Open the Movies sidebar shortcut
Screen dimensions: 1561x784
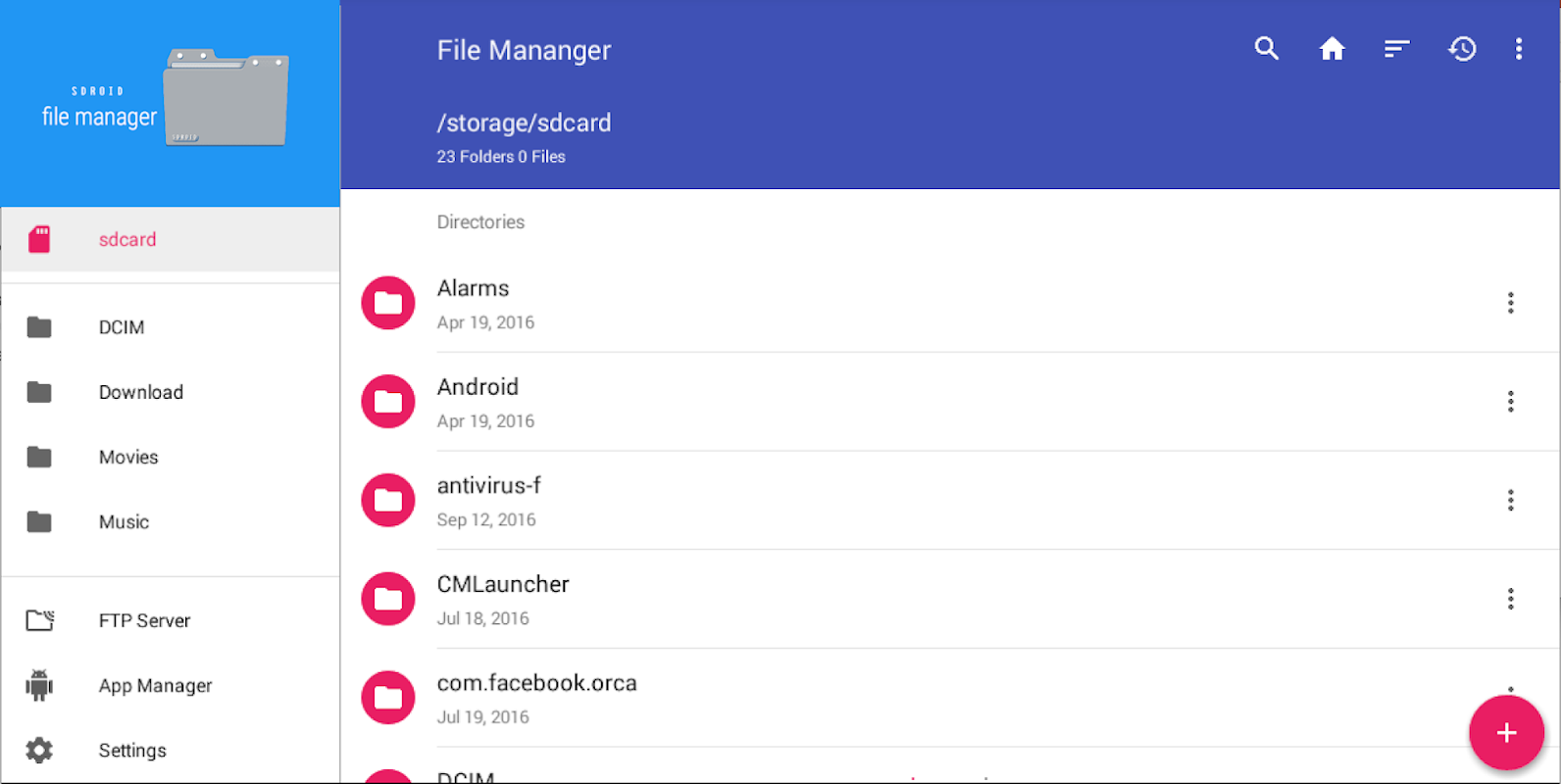(128, 458)
